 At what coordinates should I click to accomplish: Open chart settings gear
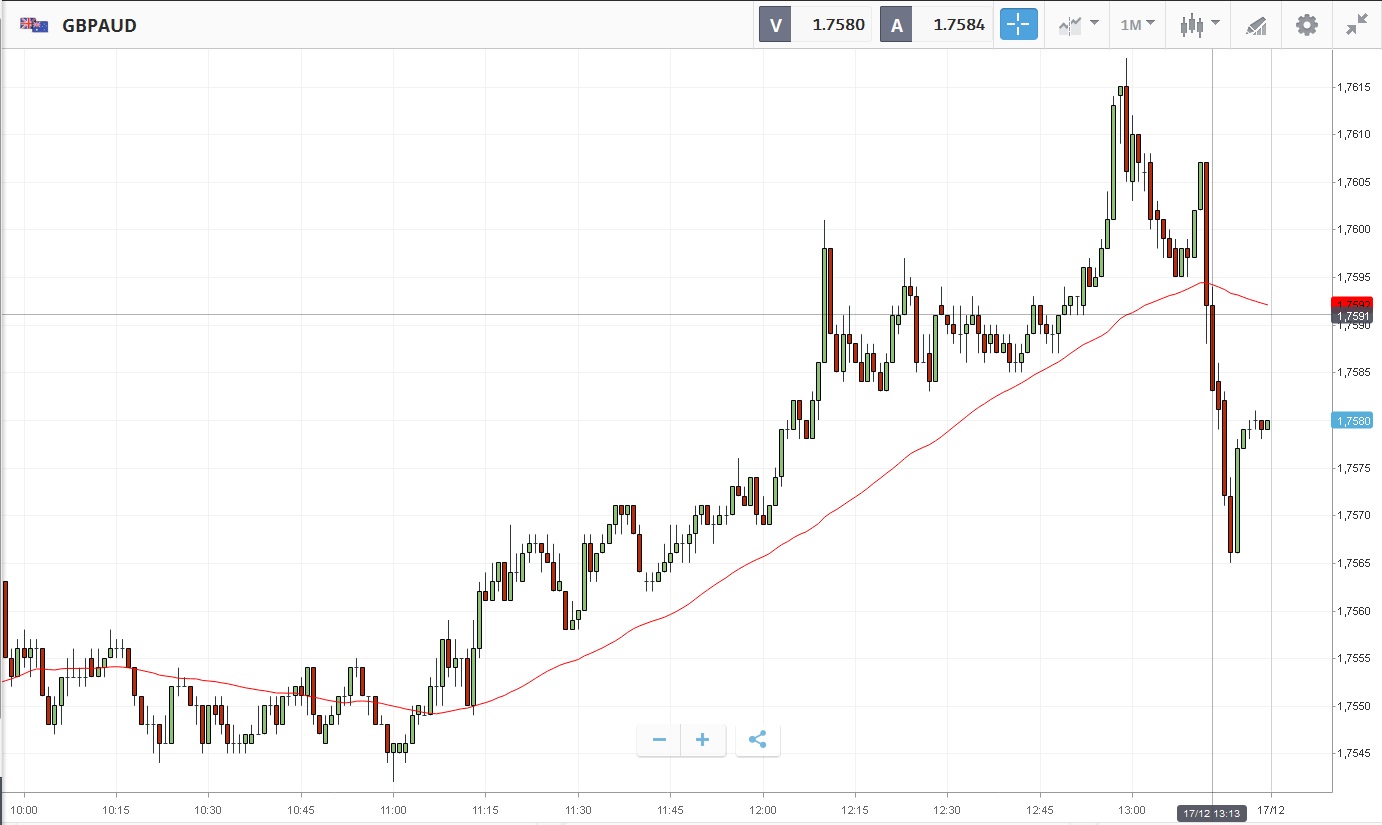1307,25
